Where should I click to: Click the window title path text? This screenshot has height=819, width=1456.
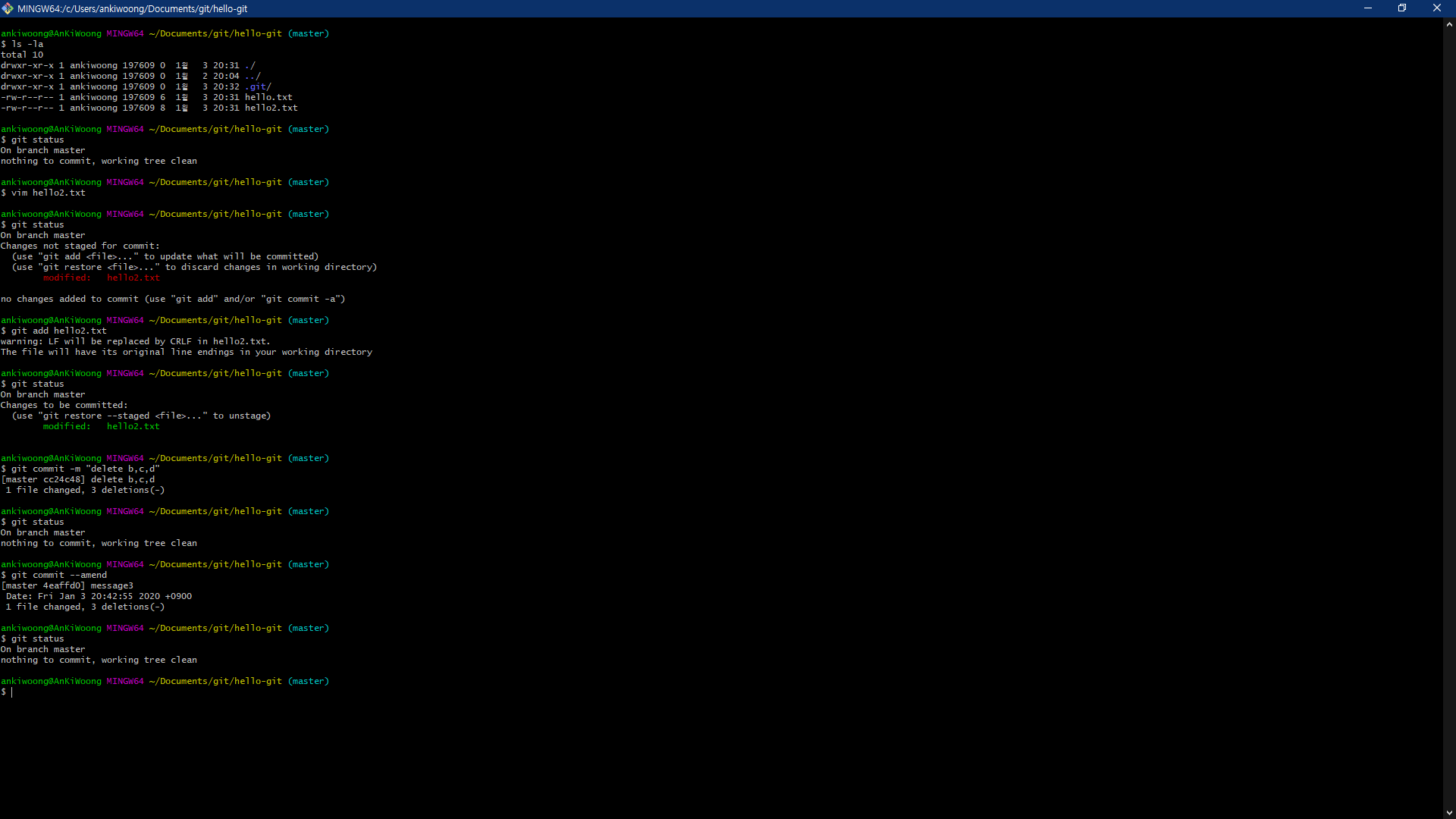point(133,9)
